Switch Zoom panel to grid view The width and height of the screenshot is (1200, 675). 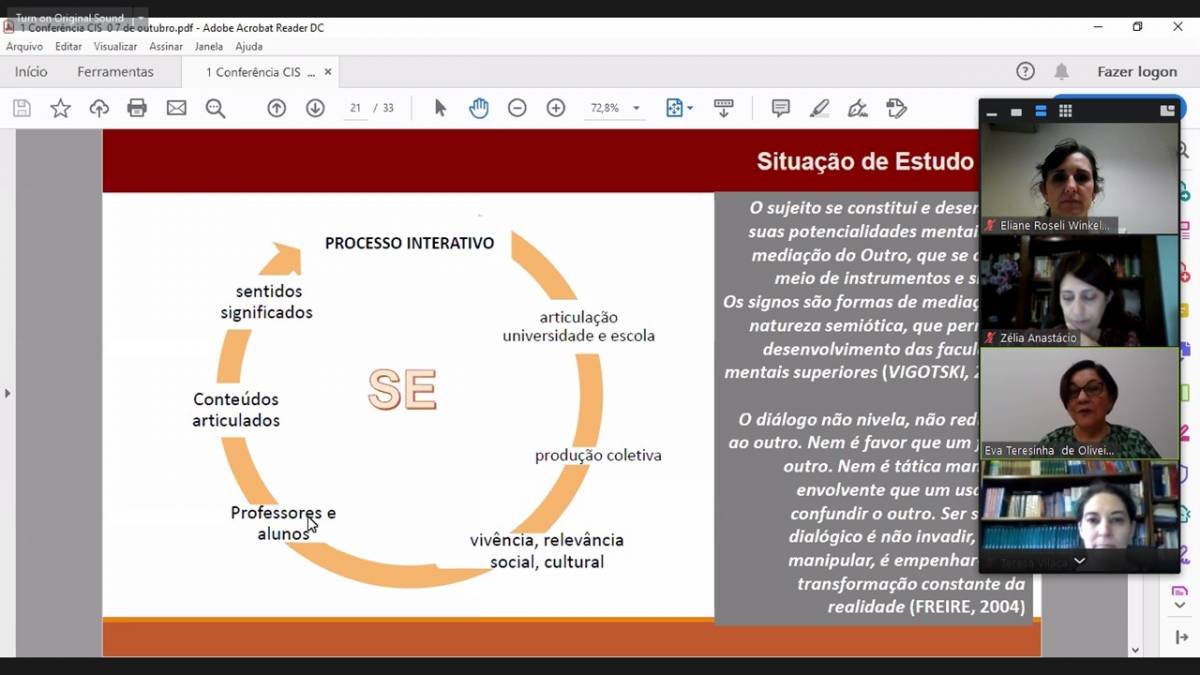pos(1065,111)
